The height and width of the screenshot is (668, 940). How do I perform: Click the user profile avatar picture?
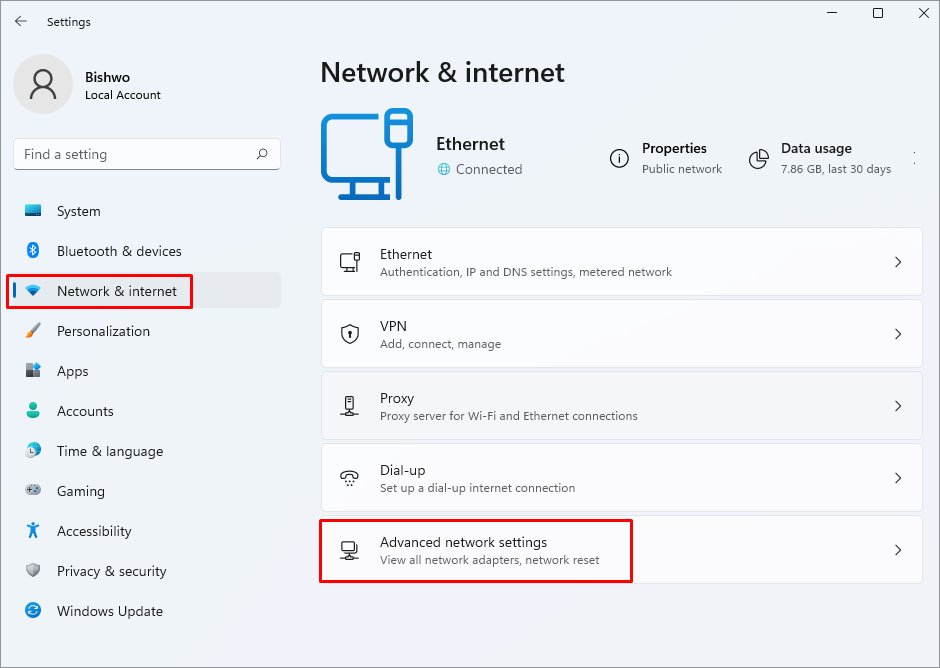coord(43,84)
